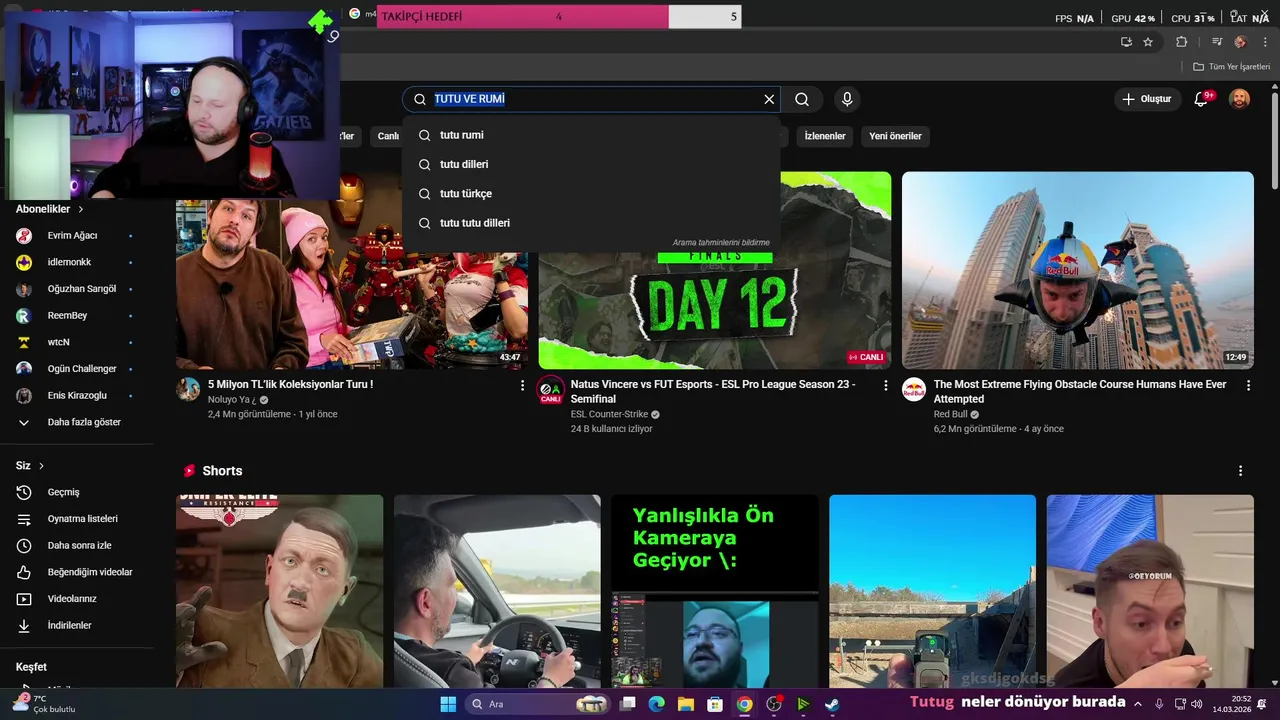Select the Canlı filter chip
This screenshot has width=1280, height=720.
point(388,136)
